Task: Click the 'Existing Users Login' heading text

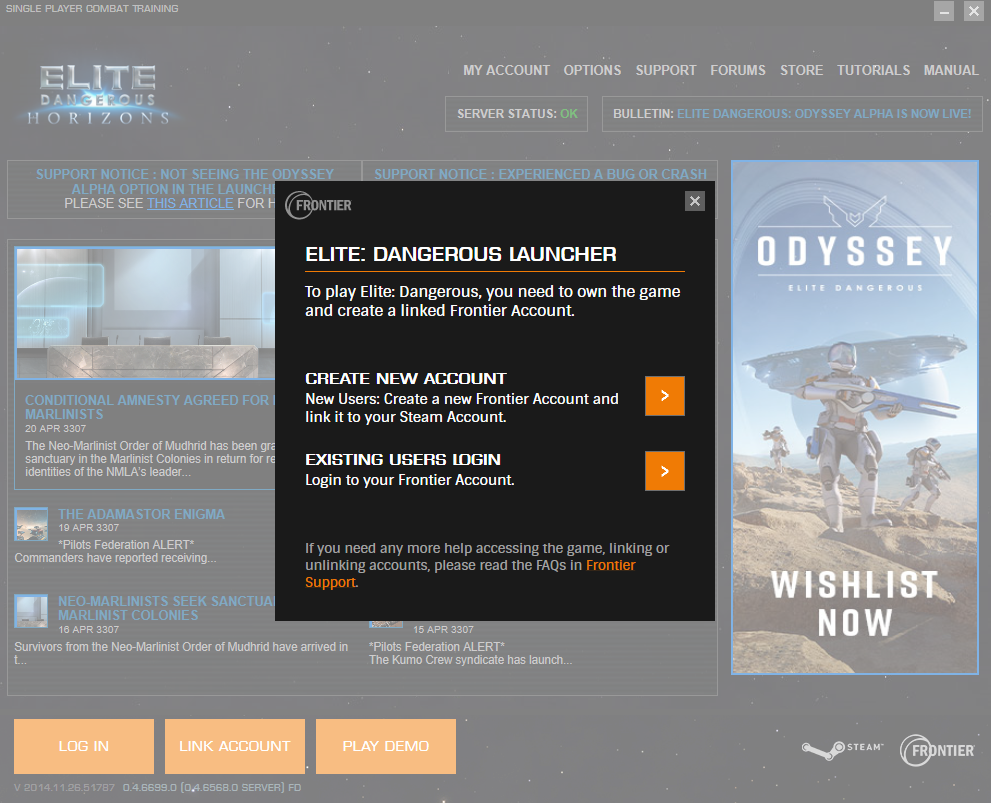Action: pyautogui.click(x=403, y=459)
